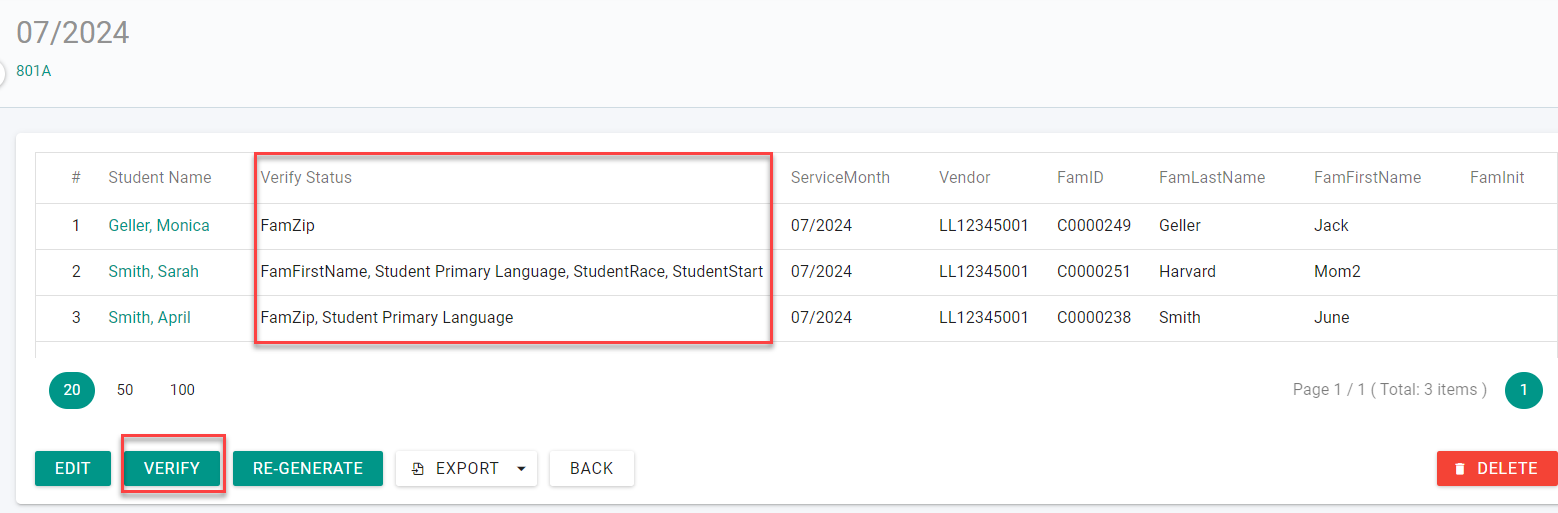Open student Smith, April link
This screenshot has height=513, width=1558.
click(x=149, y=318)
